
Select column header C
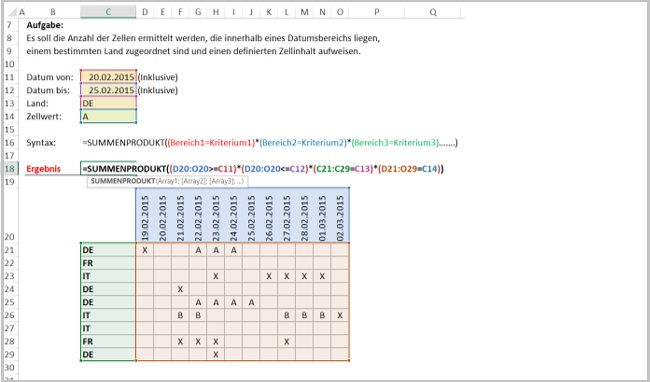[108, 12]
